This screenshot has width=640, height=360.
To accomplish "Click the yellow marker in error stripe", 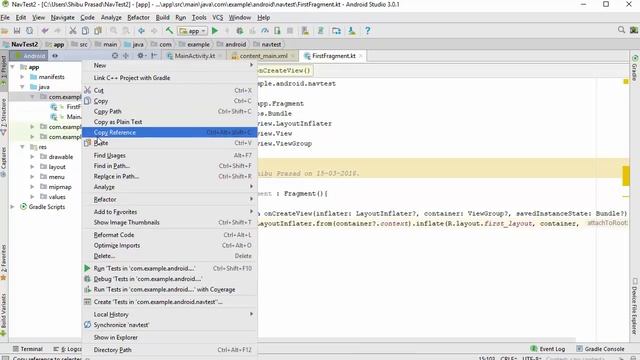I will 626,176.
